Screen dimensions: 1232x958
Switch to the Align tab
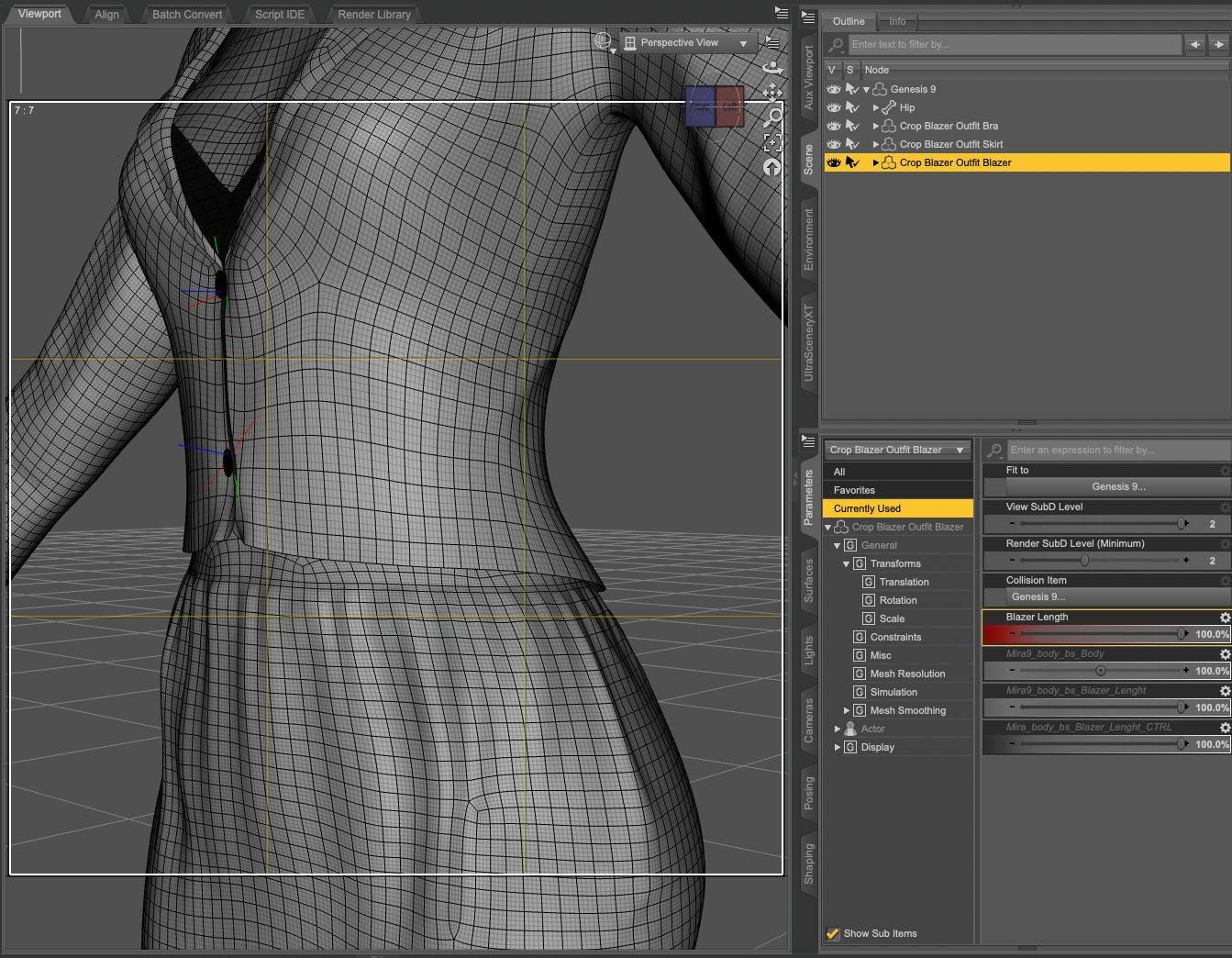(106, 15)
